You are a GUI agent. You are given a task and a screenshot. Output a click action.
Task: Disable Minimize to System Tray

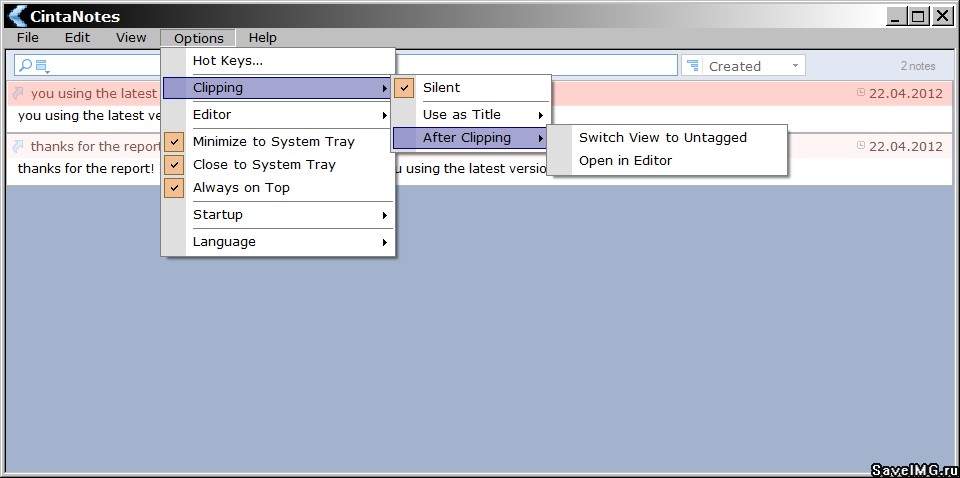click(x=273, y=142)
